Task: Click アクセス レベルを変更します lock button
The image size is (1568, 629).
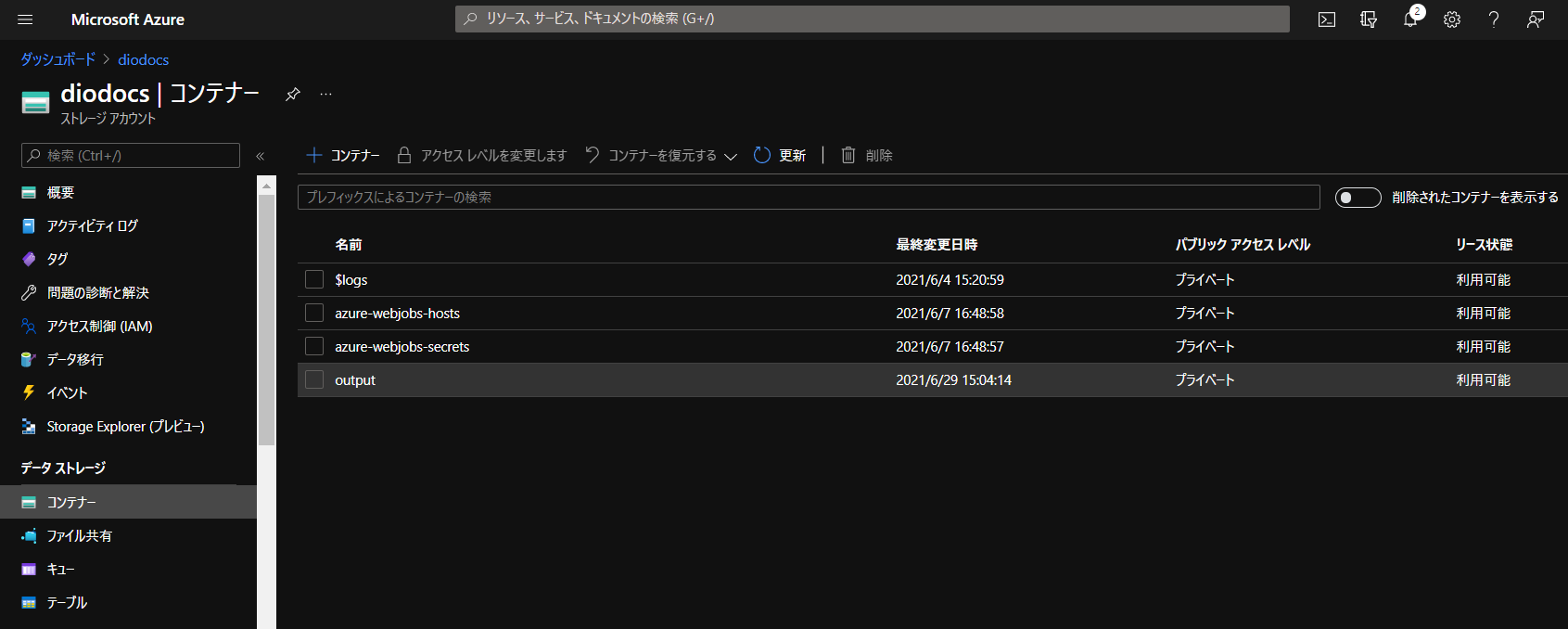Action: point(481,156)
